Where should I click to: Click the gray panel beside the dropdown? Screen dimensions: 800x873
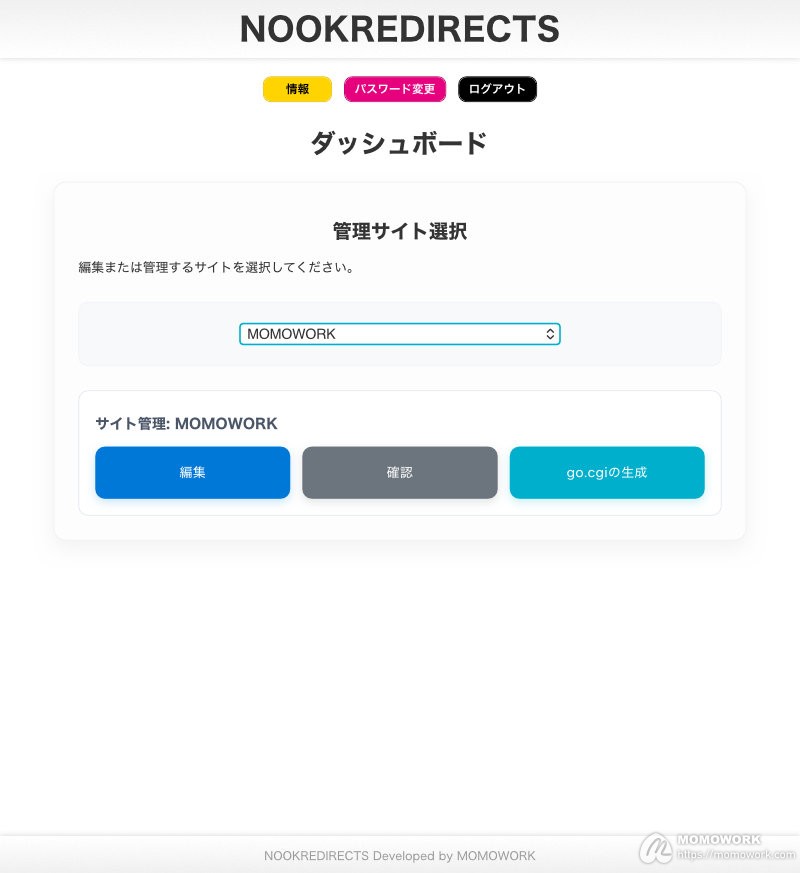coord(150,334)
